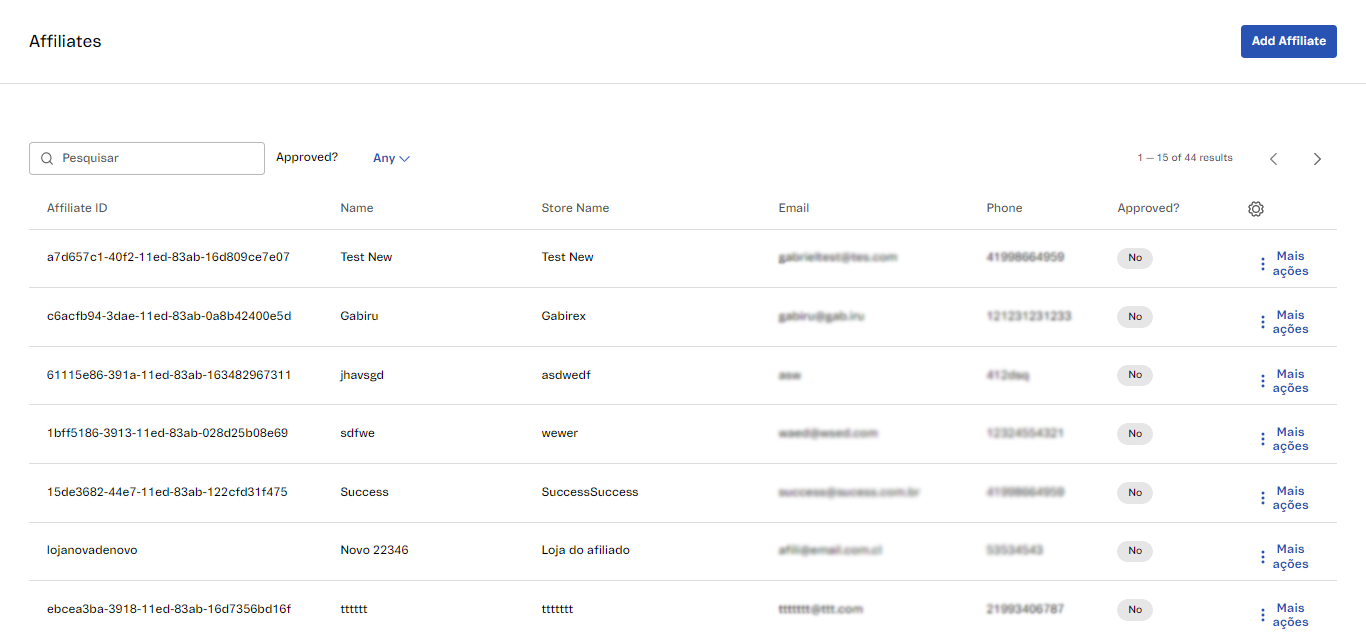The width and height of the screenshot is (1366, 634).
Task: Go to next page of results
Action: 1317,159
